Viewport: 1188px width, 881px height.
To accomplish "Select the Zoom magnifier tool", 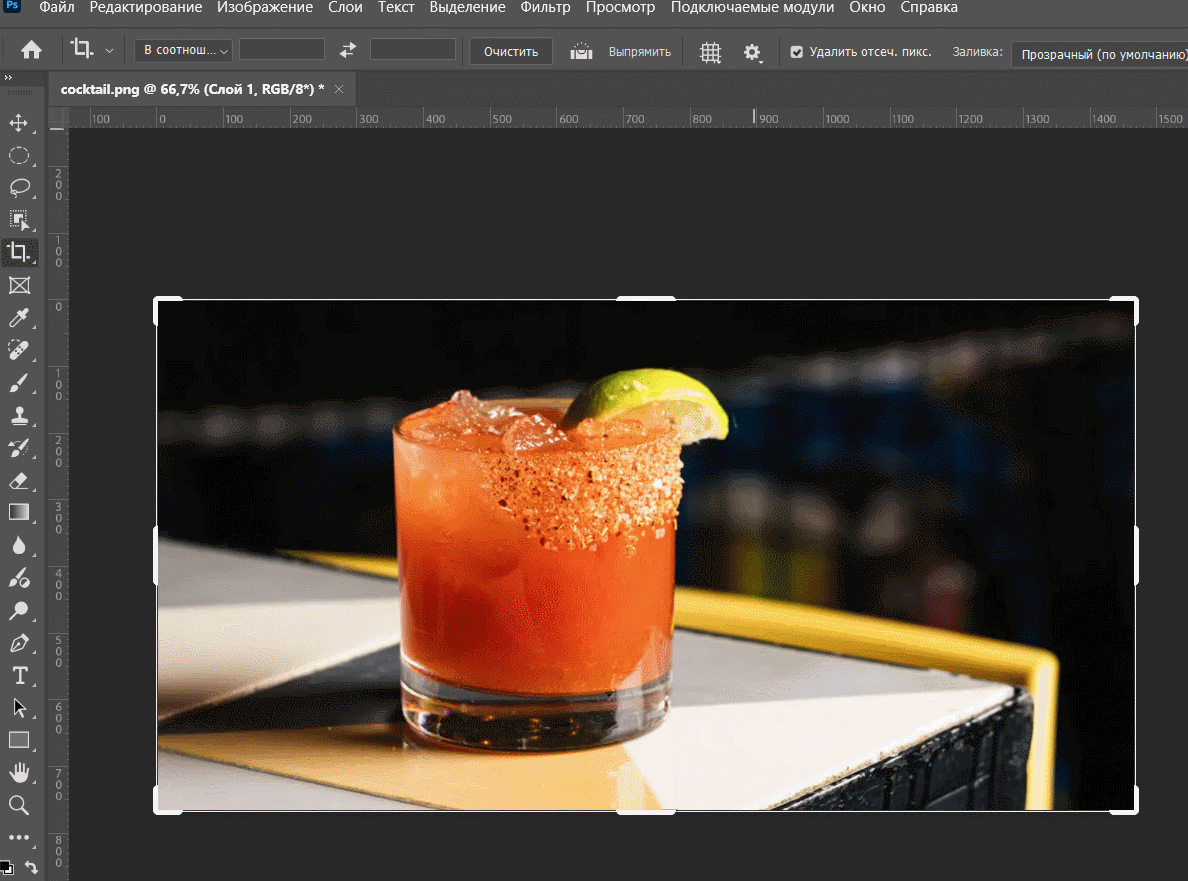I will (18, 805).
